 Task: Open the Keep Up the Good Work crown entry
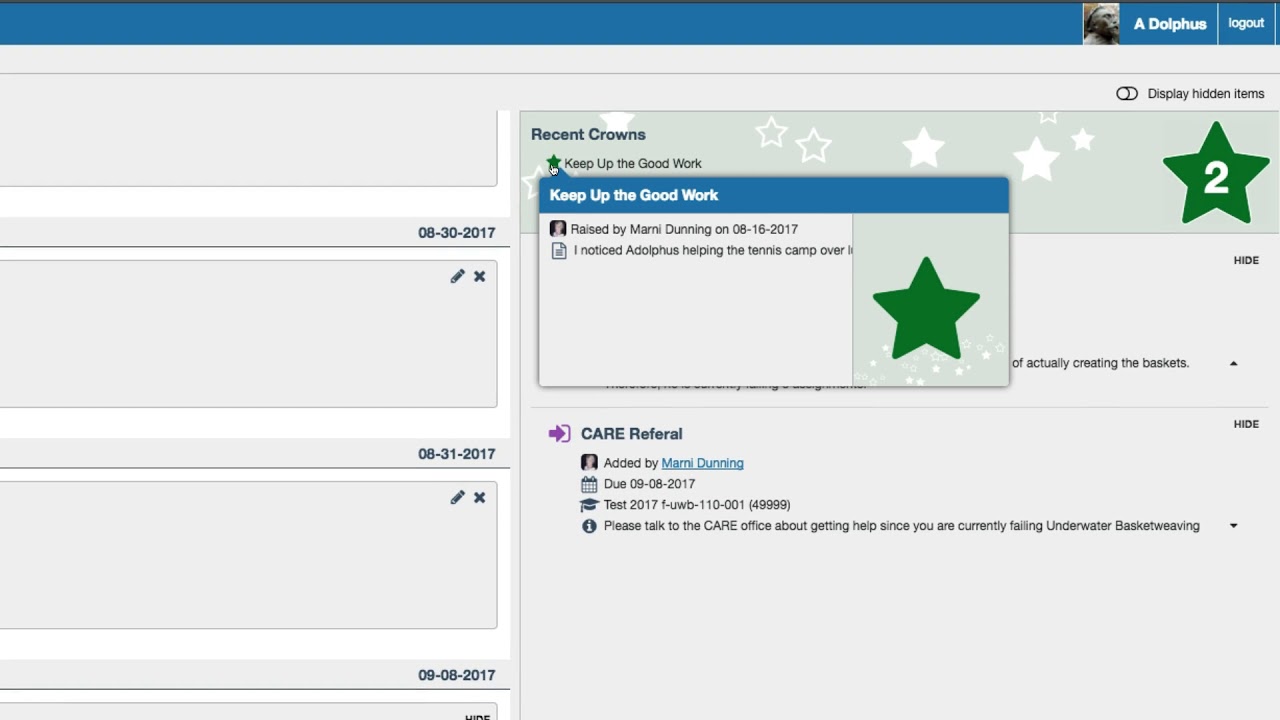(632, 163)
